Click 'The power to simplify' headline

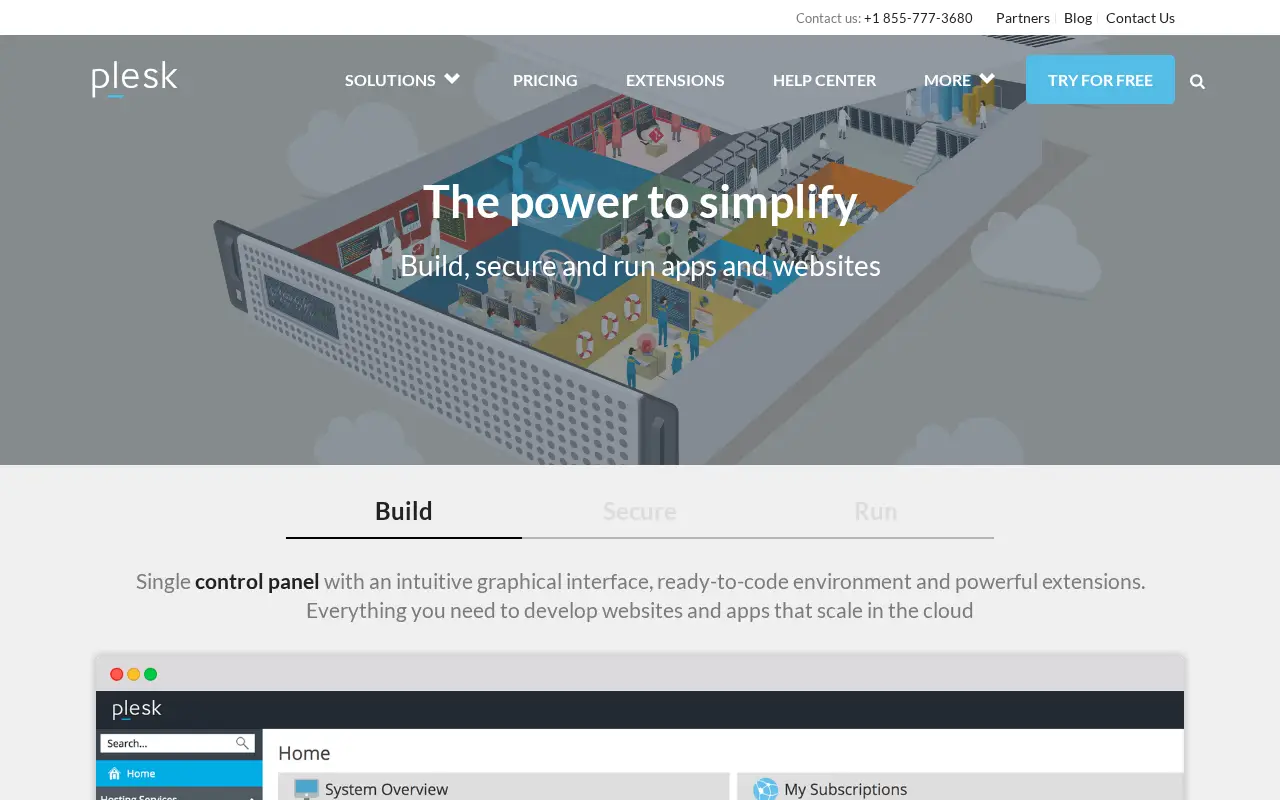[x=640, y=202]
